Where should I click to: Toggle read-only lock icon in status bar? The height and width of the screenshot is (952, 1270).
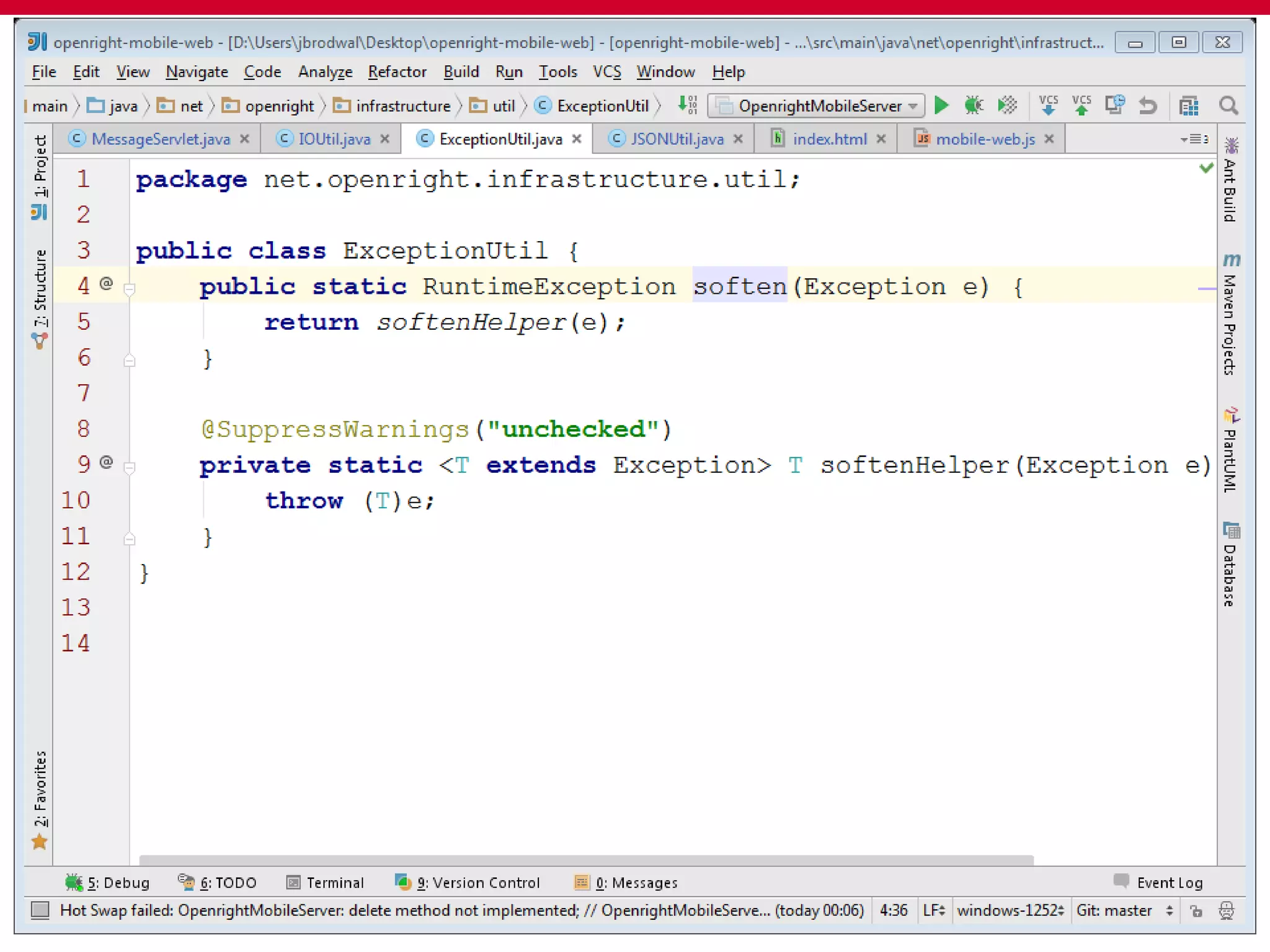(x=1196, y=910)
